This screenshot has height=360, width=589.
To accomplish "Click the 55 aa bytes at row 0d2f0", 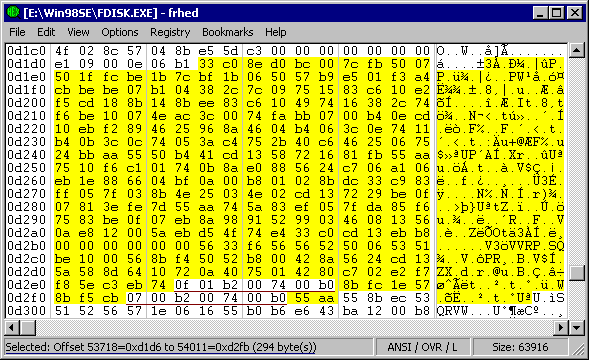I will click(x=314, y=298).
